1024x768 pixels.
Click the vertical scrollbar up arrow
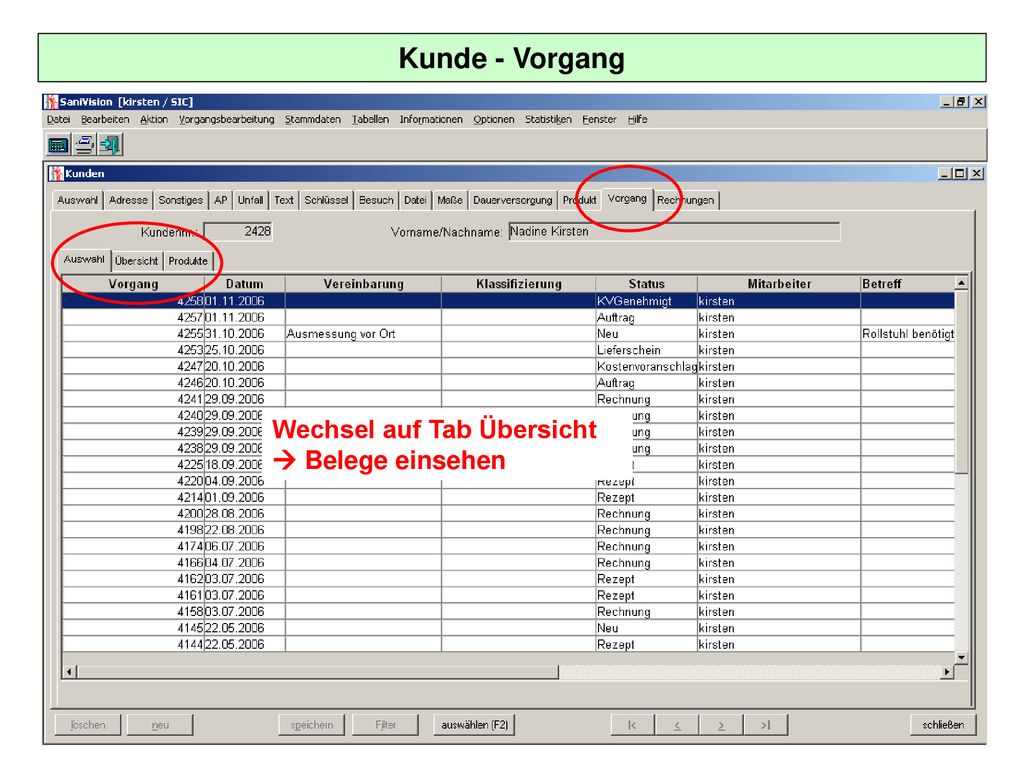[961, 283]
